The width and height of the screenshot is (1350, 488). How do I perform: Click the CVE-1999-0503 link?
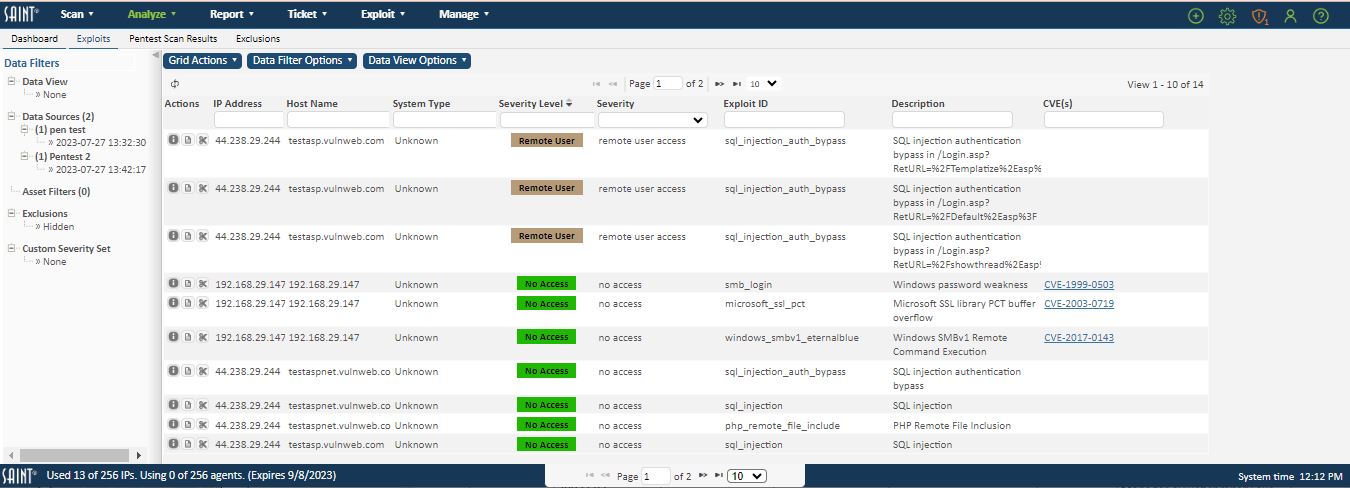click(1078, 284)
